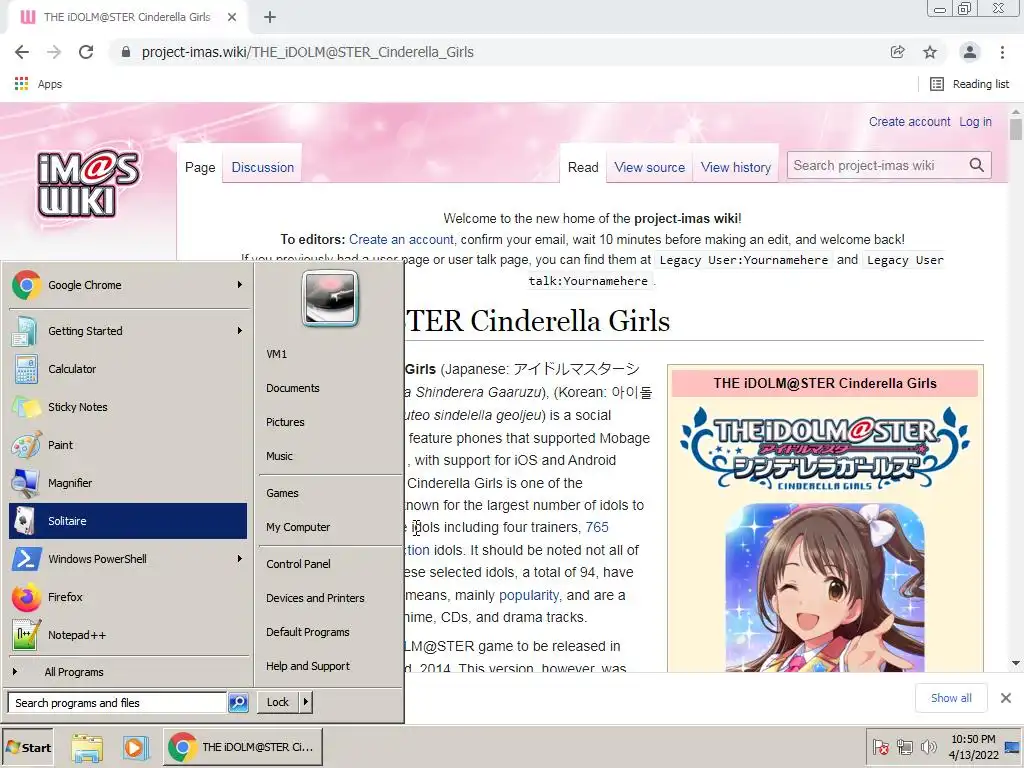Open Music from the Start menu
This screenshot has height=768, width=1024.
click(280, 456)
